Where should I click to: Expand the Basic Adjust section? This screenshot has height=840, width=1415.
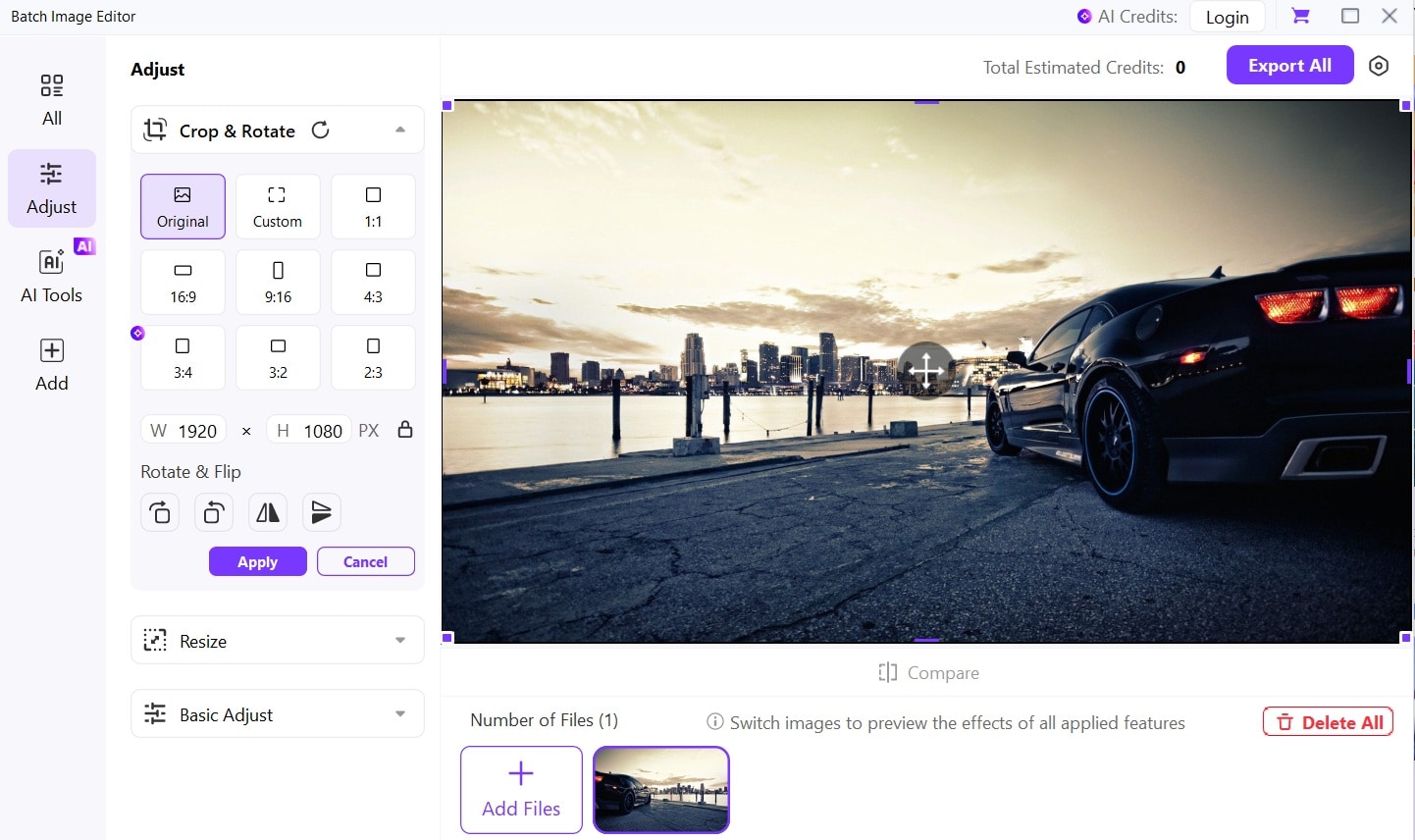point(278,714)
